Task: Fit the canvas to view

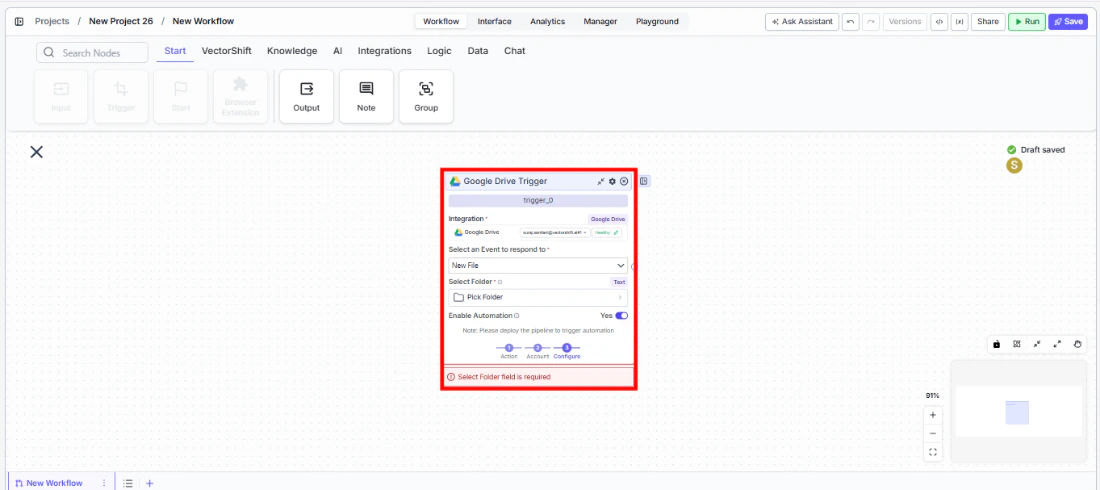Action: coord(932,452)
